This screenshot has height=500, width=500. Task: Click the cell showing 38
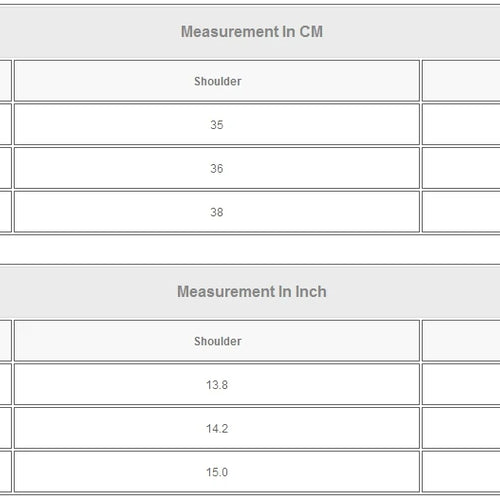(217, 212)
